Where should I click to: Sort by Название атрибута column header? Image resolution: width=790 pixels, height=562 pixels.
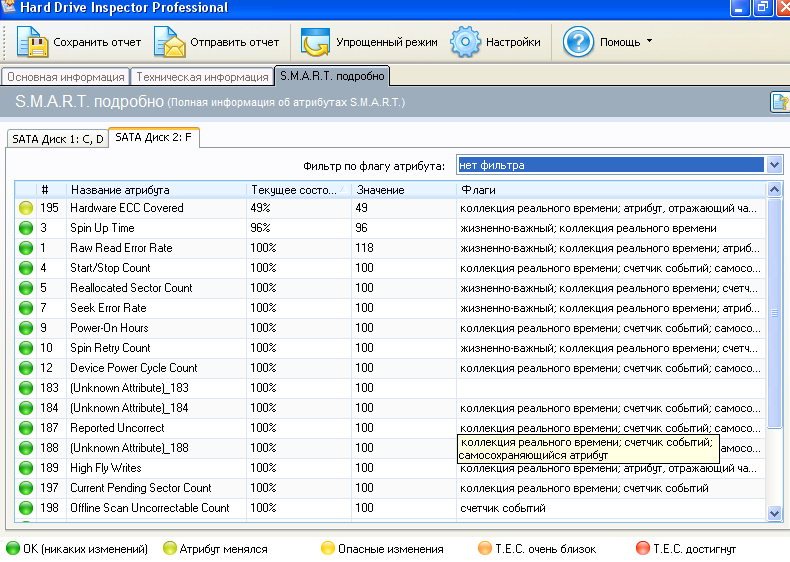coord(120,189)
